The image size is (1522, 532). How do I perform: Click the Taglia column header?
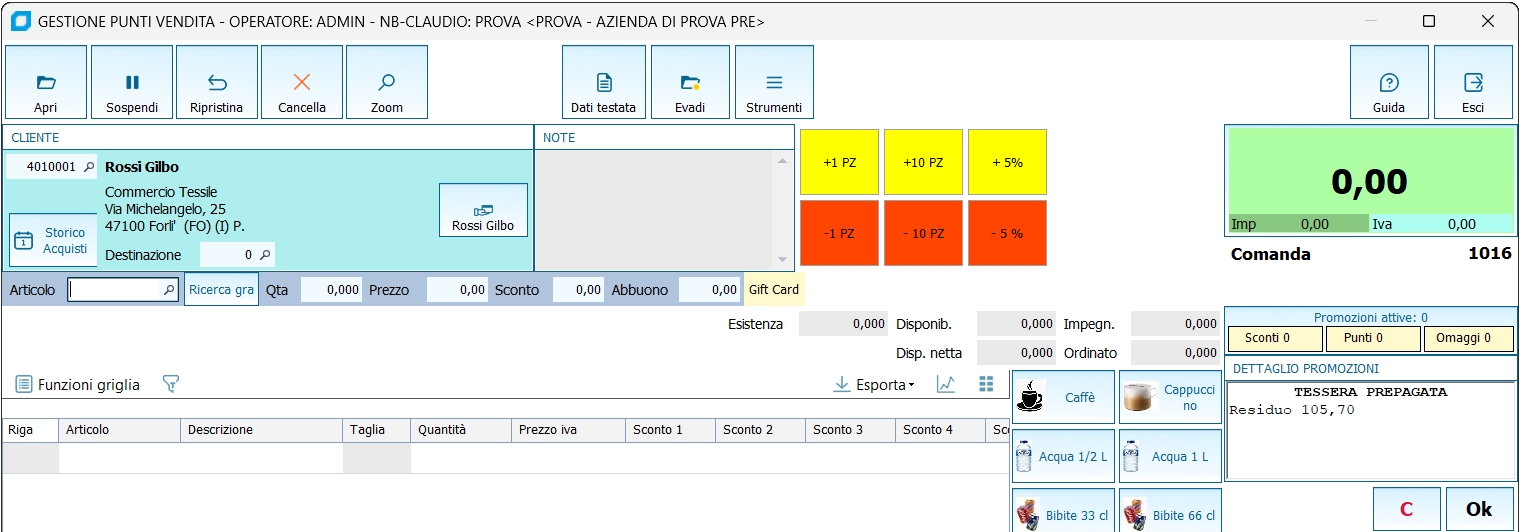coord(376,430)
